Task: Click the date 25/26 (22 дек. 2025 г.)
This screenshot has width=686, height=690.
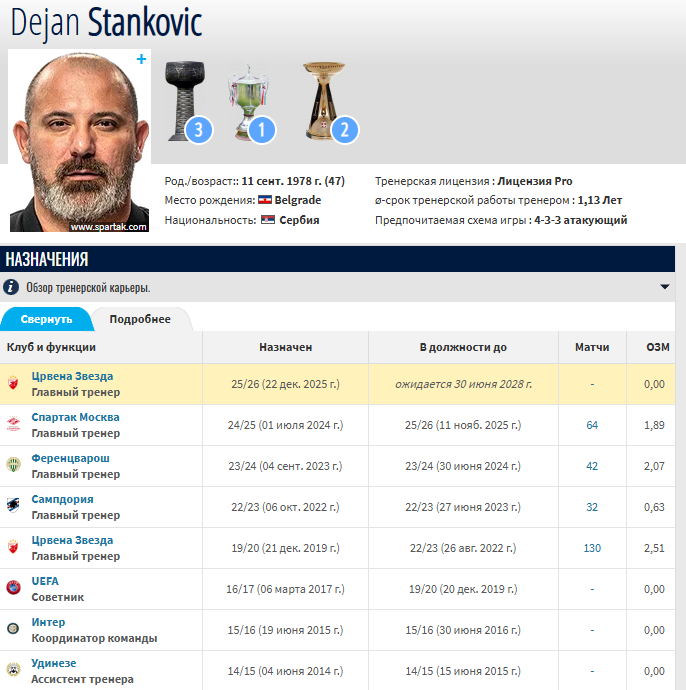Action: click(x=286, y=384)
